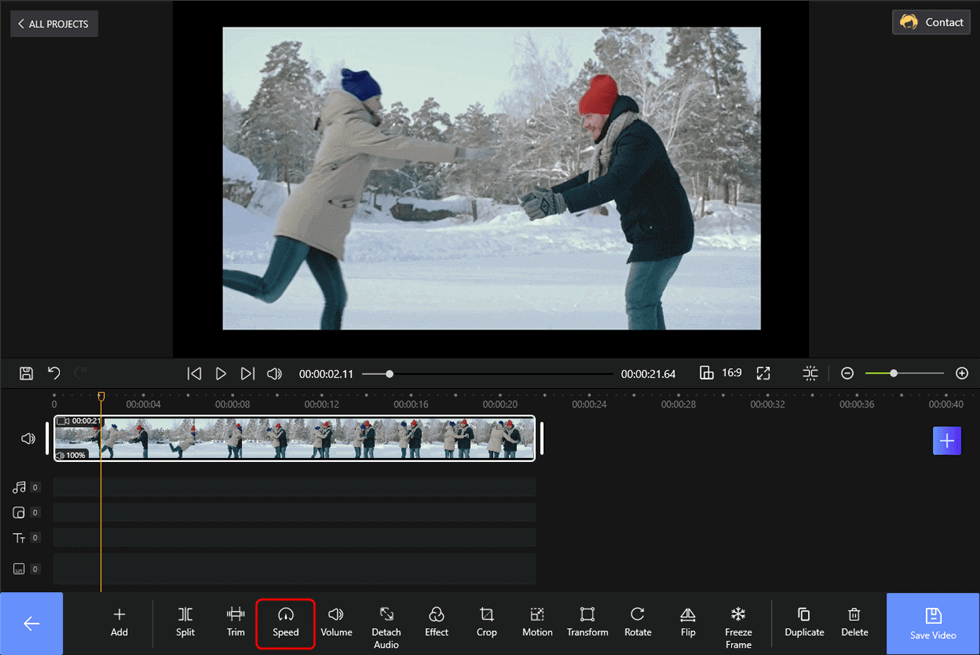
Task: Select the Crop tool
Action: pyautogui.click(x=486, y=622)
